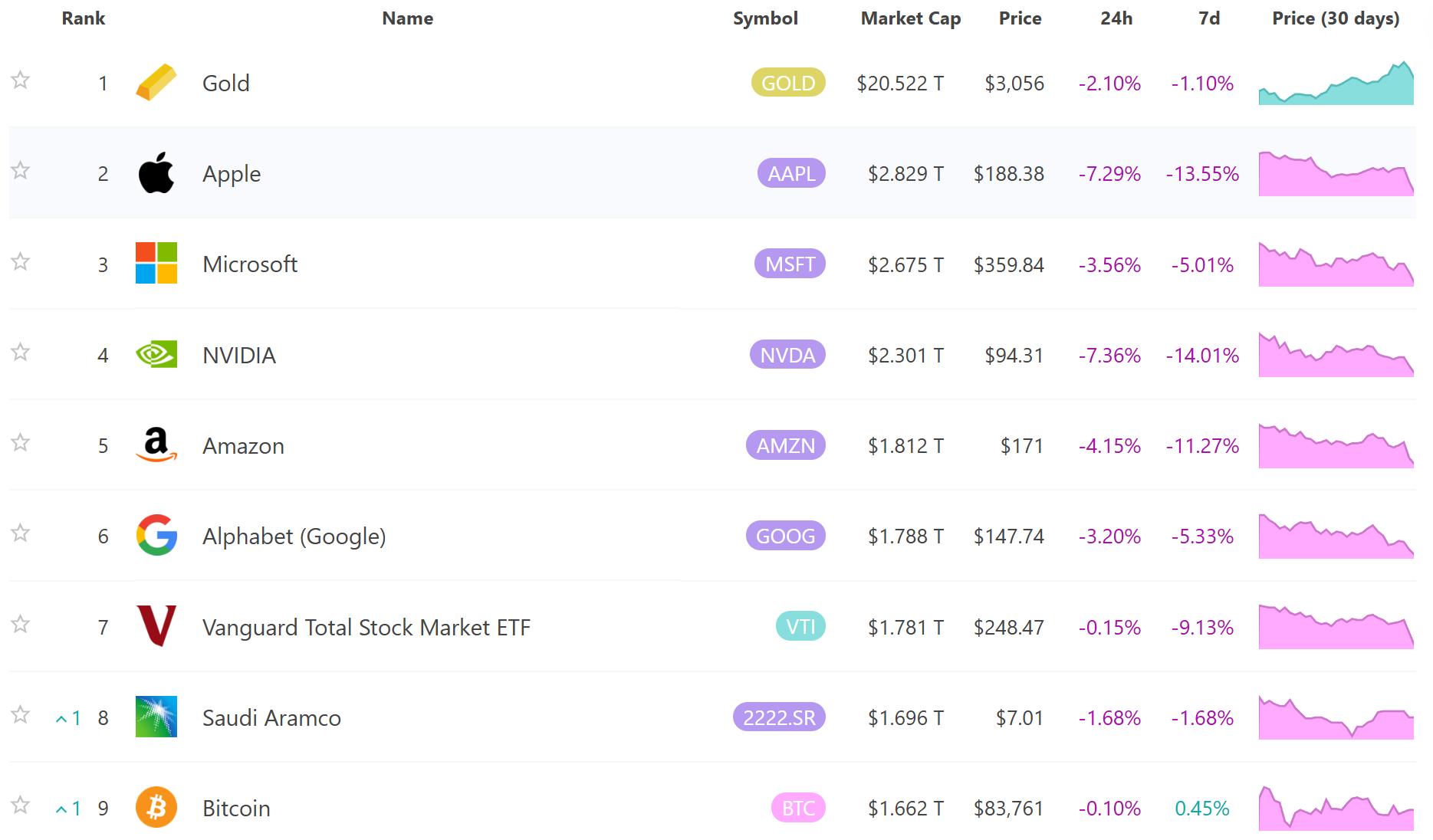
Task: Click the Gold bar logo icon
Action: [x=156, y=82]
